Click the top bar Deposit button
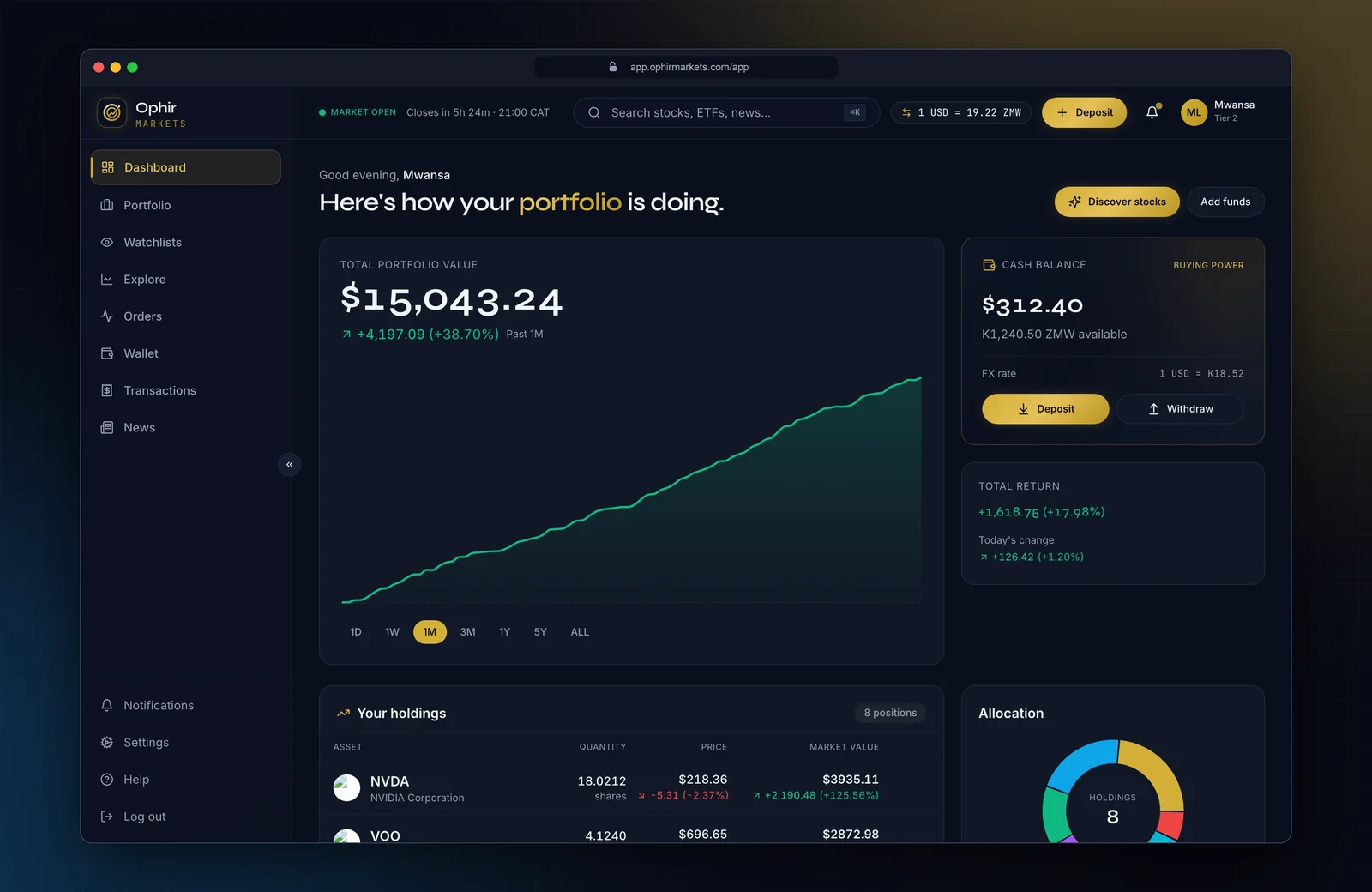 (1084, 112)
